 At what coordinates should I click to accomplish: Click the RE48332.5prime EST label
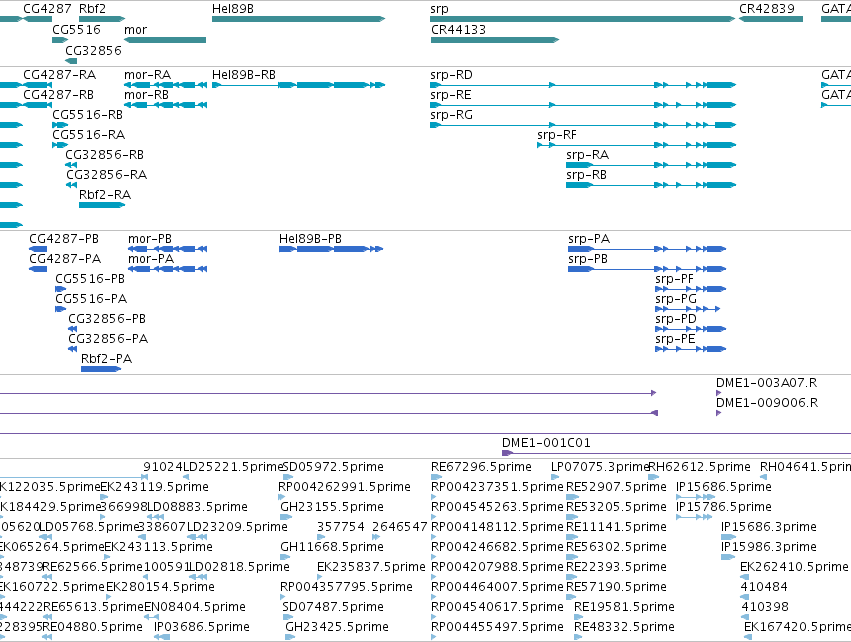(624, 627)
